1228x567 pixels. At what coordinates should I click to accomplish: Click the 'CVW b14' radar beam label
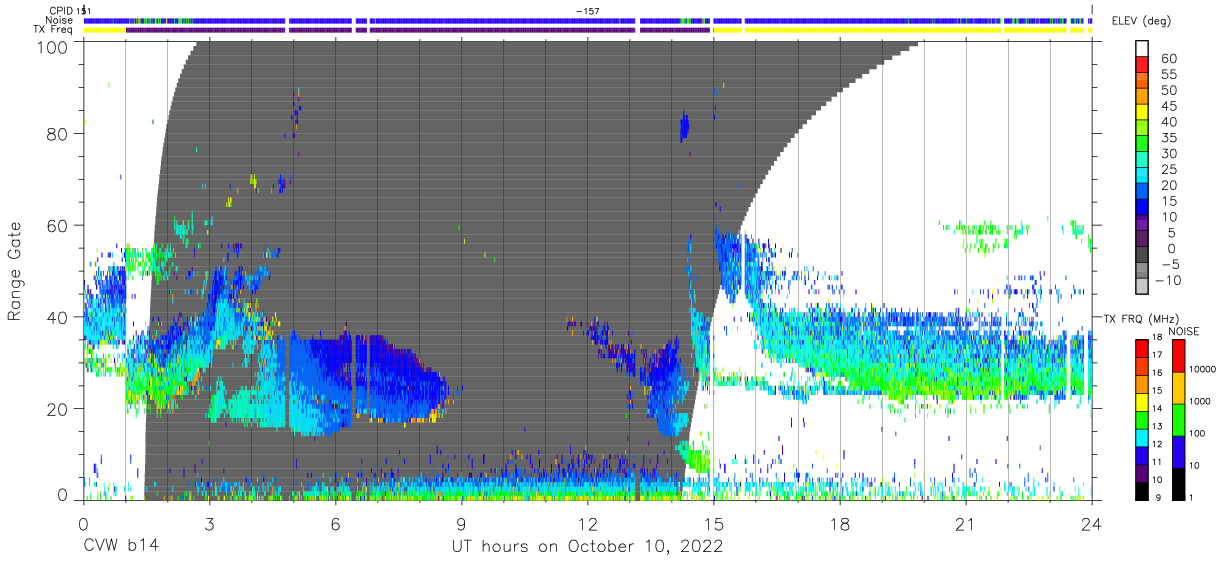coord(120,546)
